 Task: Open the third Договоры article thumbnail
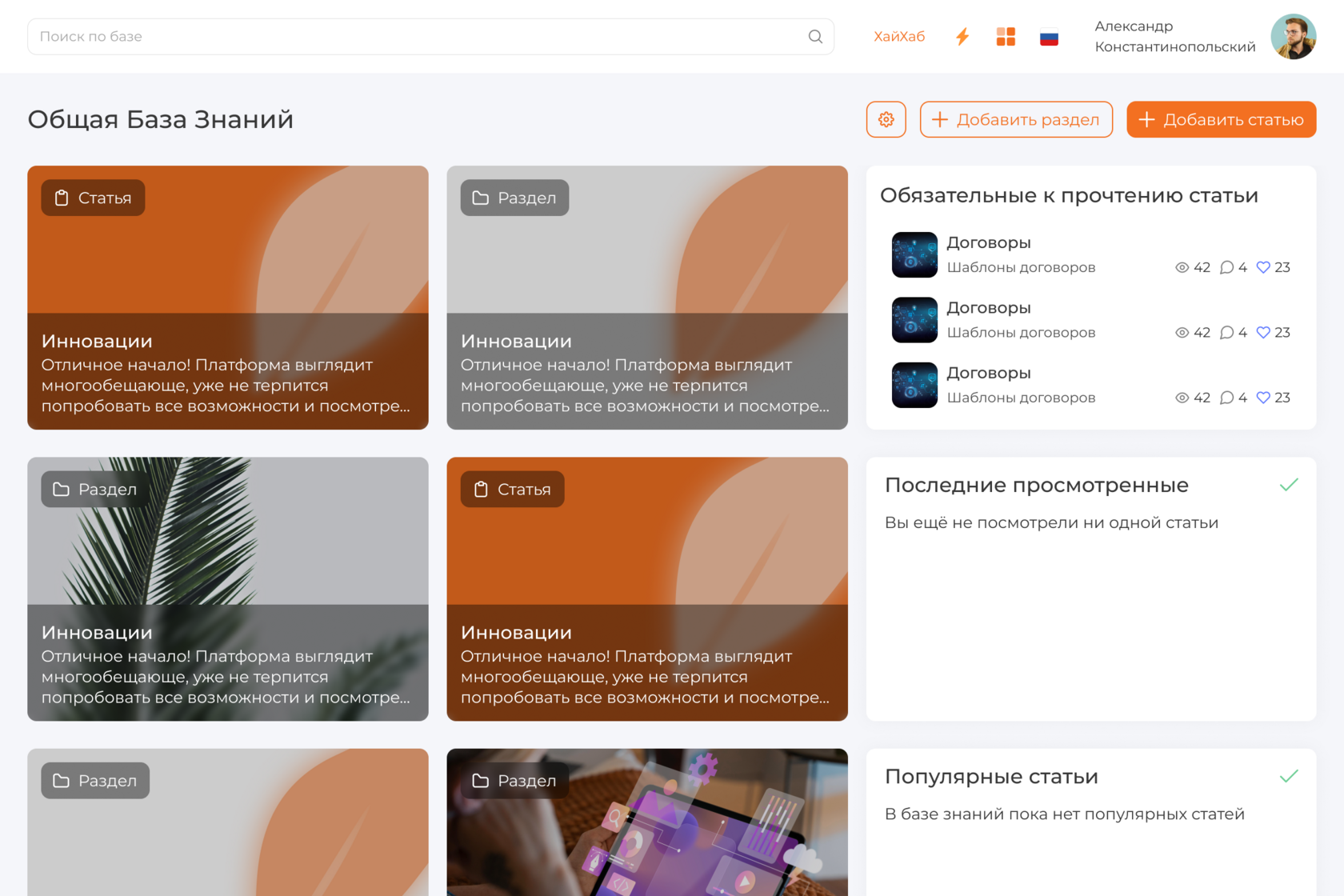914,386
